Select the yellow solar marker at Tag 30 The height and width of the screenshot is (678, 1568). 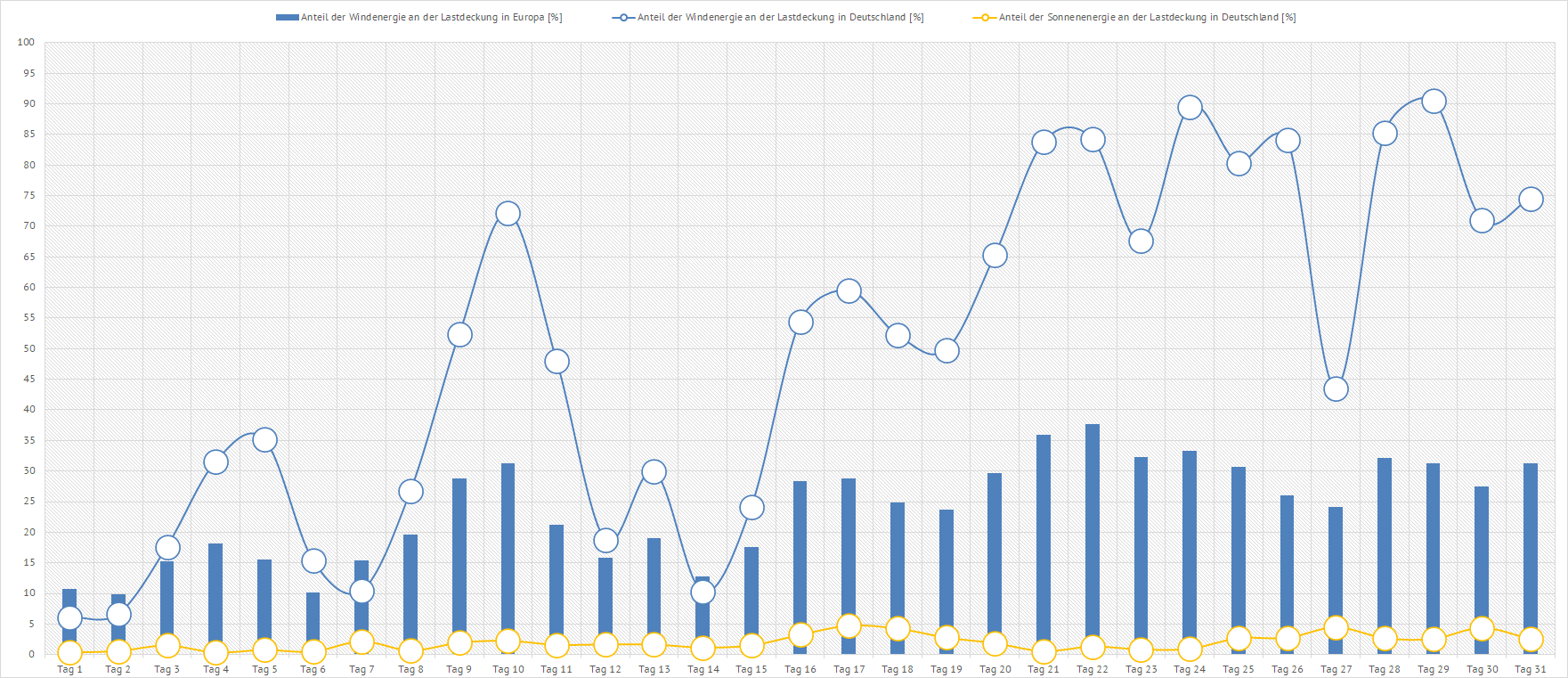coord(1482,629)
